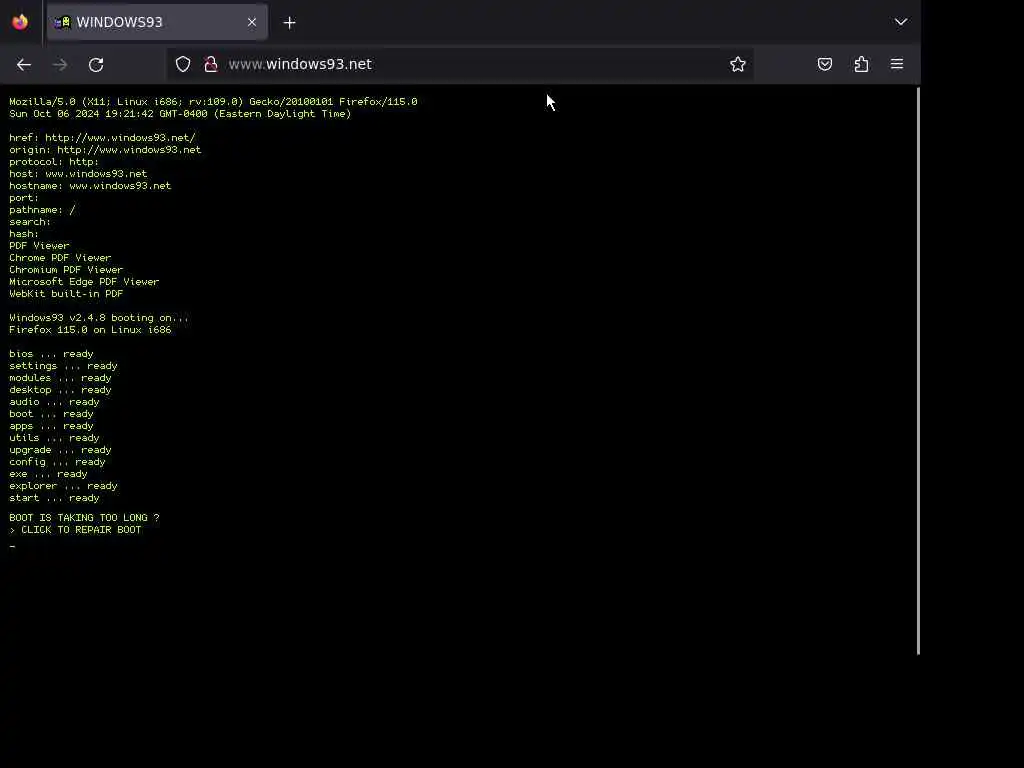Click the 'exe ... ready' line
This screenshot has height=768, width=1024.
(48, 474)
